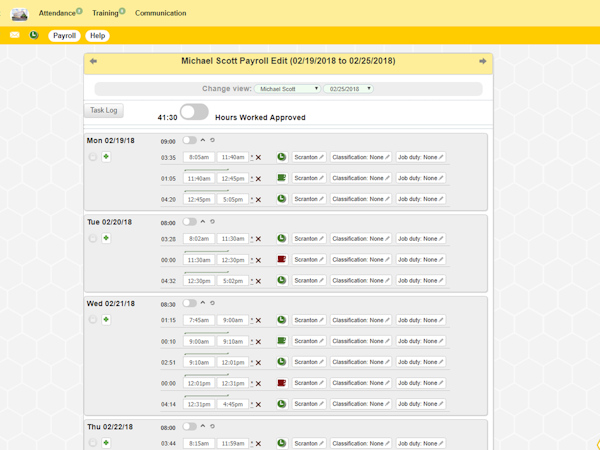The image size is (600, 450).
Task: Select the radio button for Tue 02/20/18
Action: point(93,239)
